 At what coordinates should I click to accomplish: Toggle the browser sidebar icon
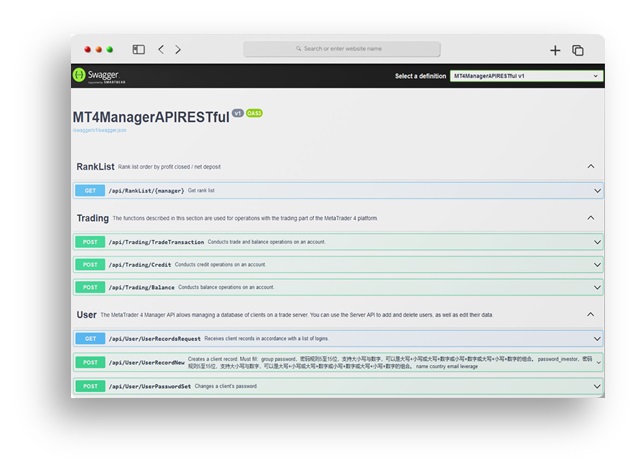(139, 49)
